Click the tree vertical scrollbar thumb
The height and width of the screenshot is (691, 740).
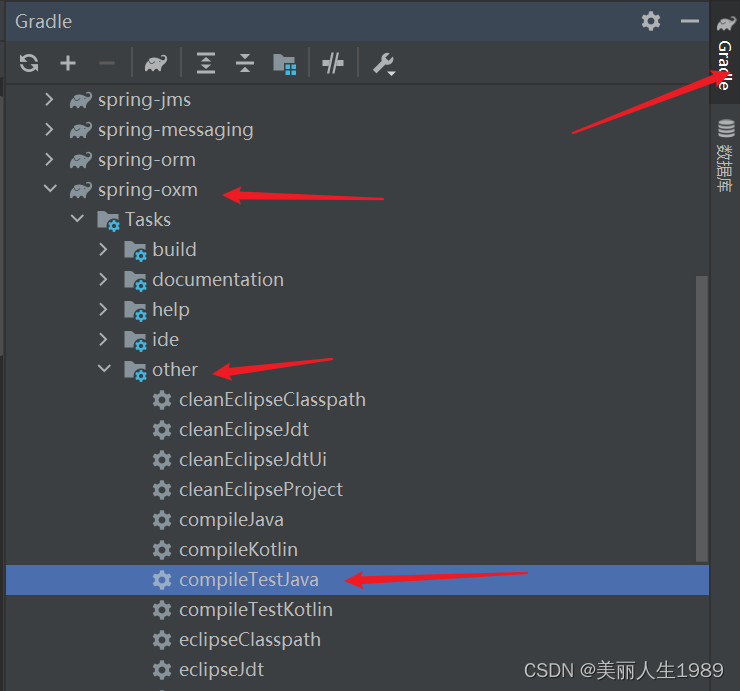pos(702,419)
